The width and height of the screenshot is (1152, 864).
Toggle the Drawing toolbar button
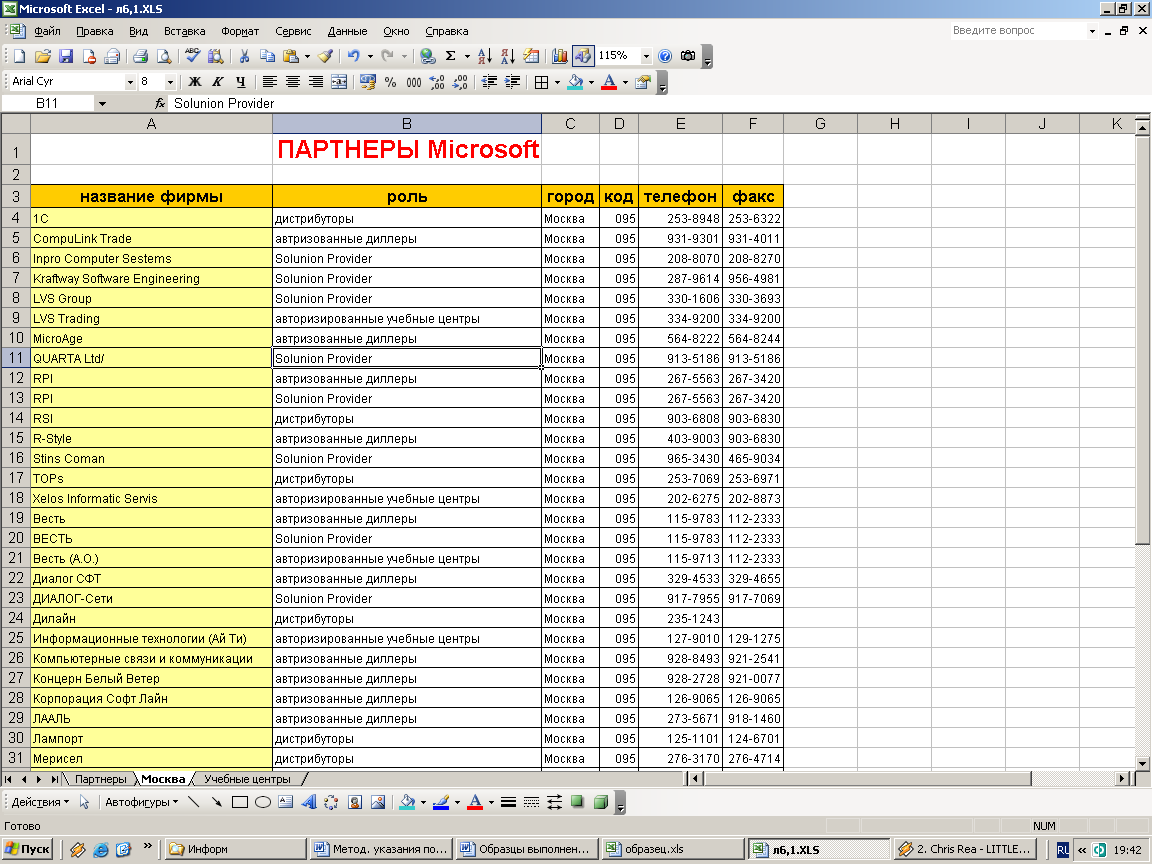coord(583,56)
